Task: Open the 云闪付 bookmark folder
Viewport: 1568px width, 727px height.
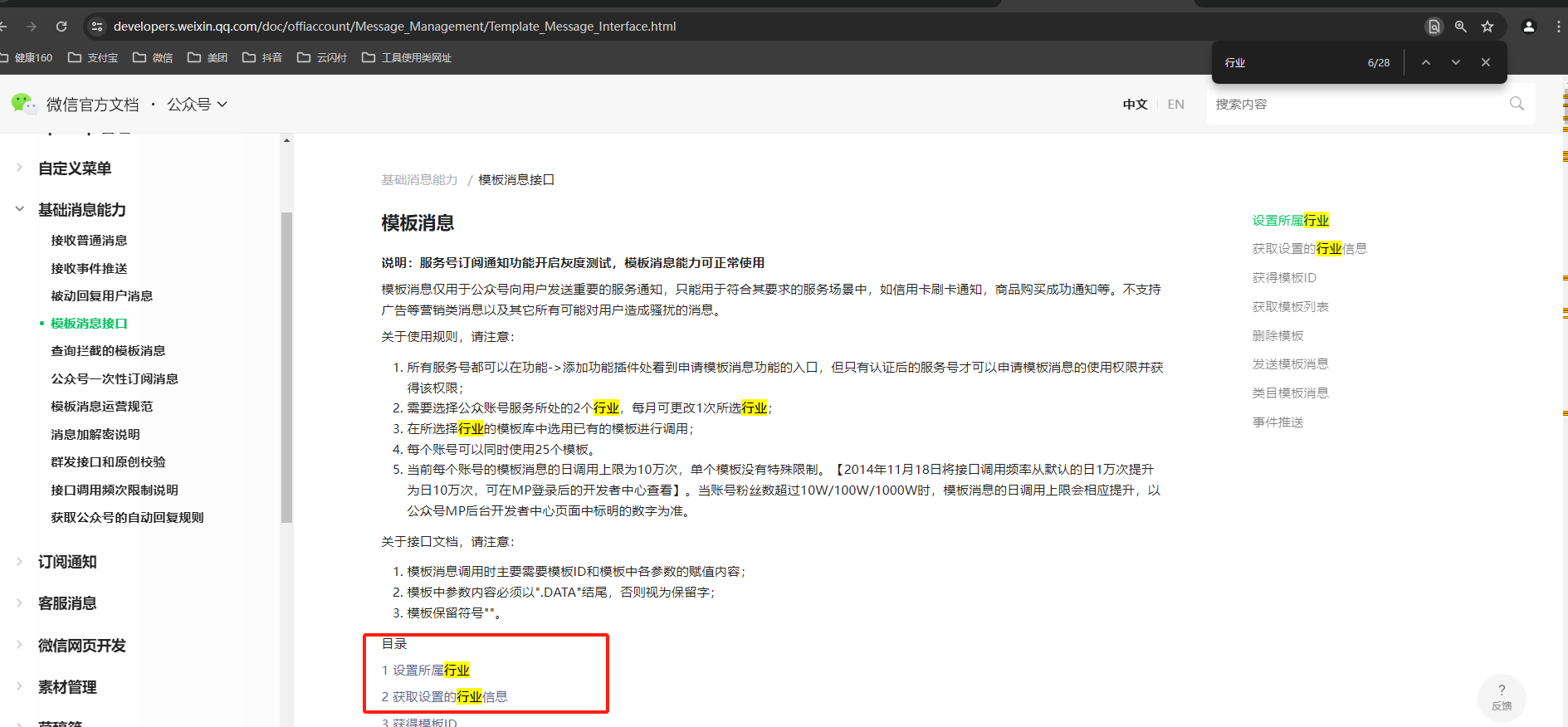Action: [322, 58]
